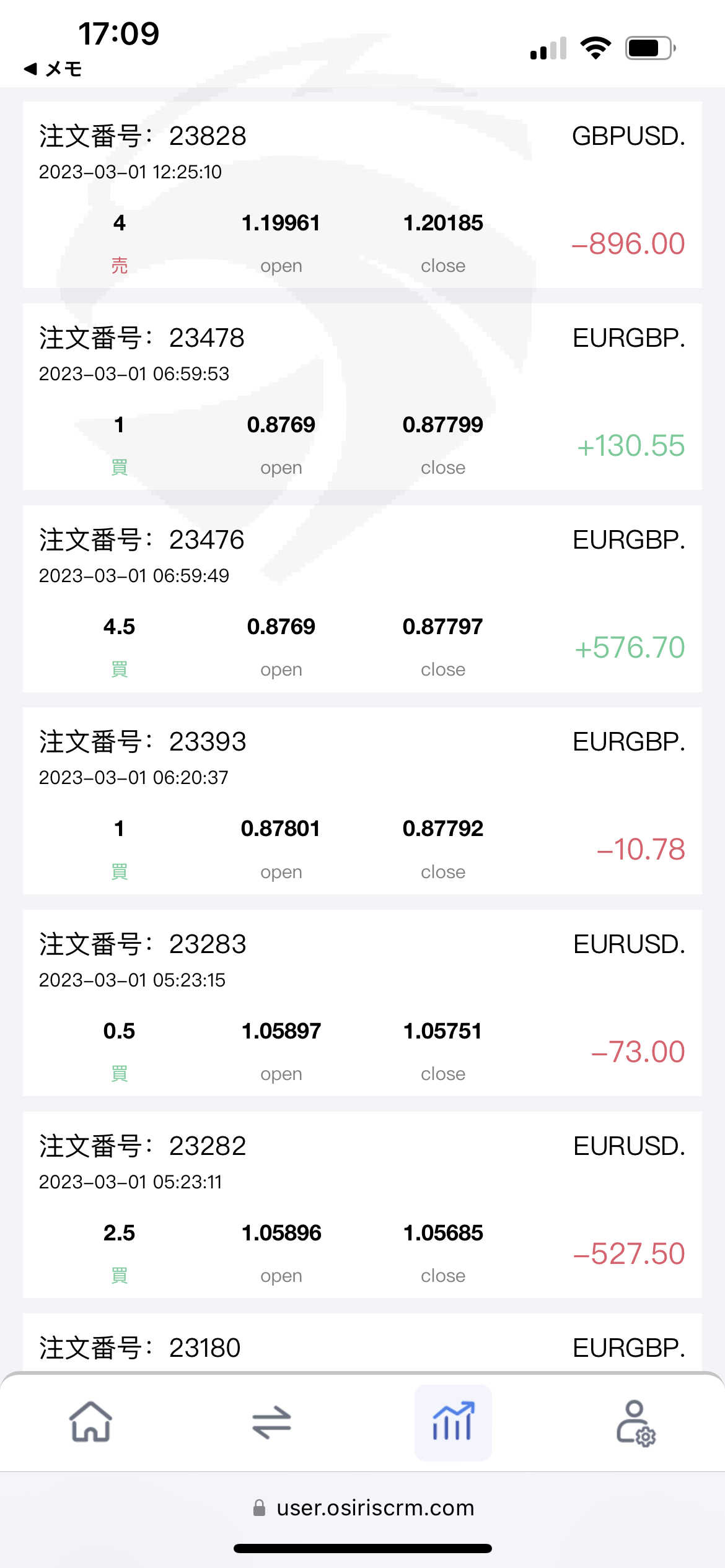This screenshot has height=1568, width=725.
Task: Tap the -10.78 loss amount
Action: click(640, 849)
